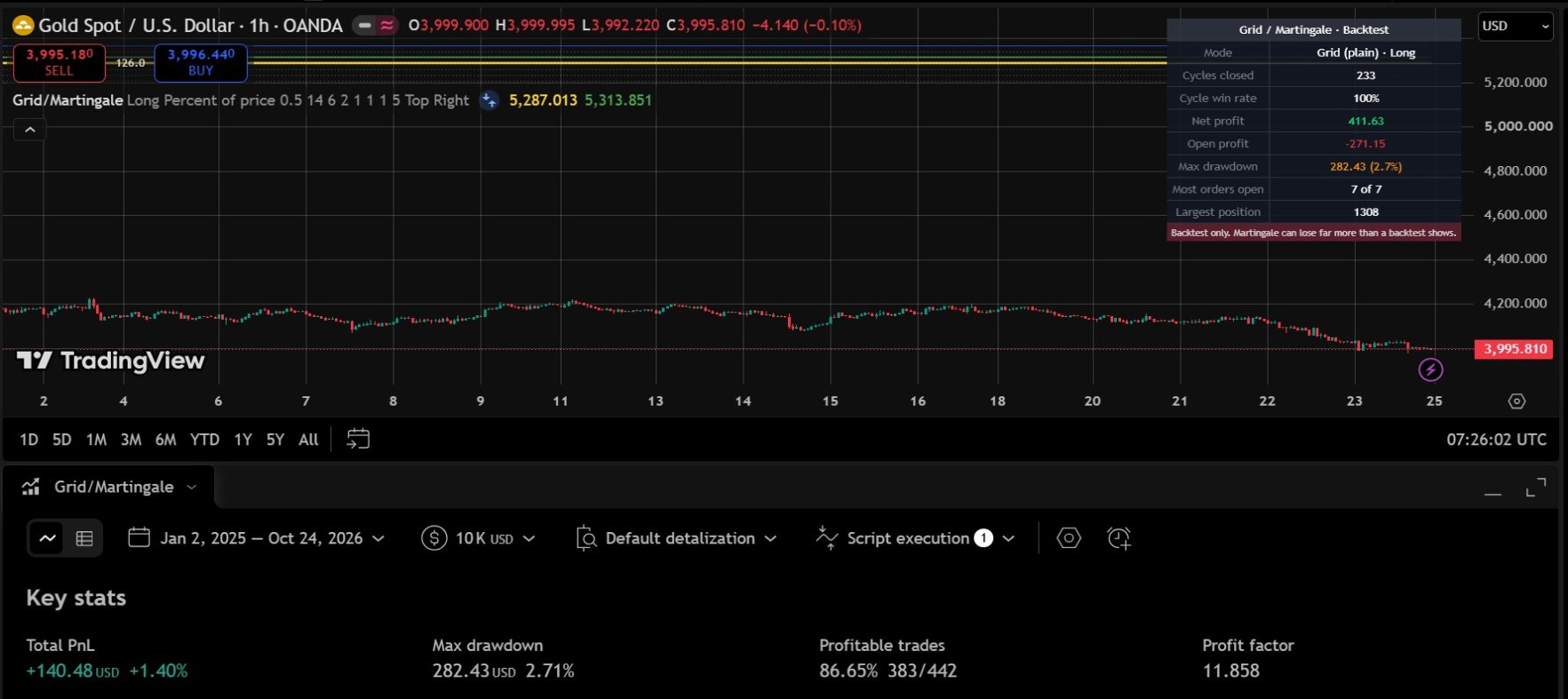Image resolution: width=1568 pixels, height=699 pixels.
Task: Select the 5D time range
Action: 62,440
